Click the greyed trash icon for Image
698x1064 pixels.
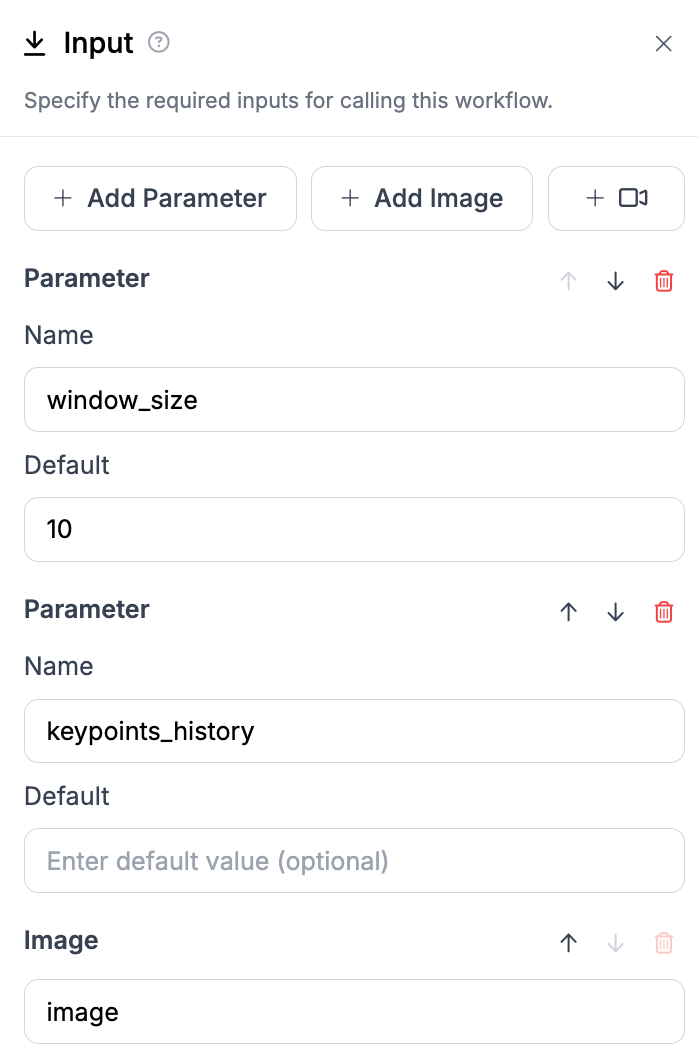(x=663, y=943)
